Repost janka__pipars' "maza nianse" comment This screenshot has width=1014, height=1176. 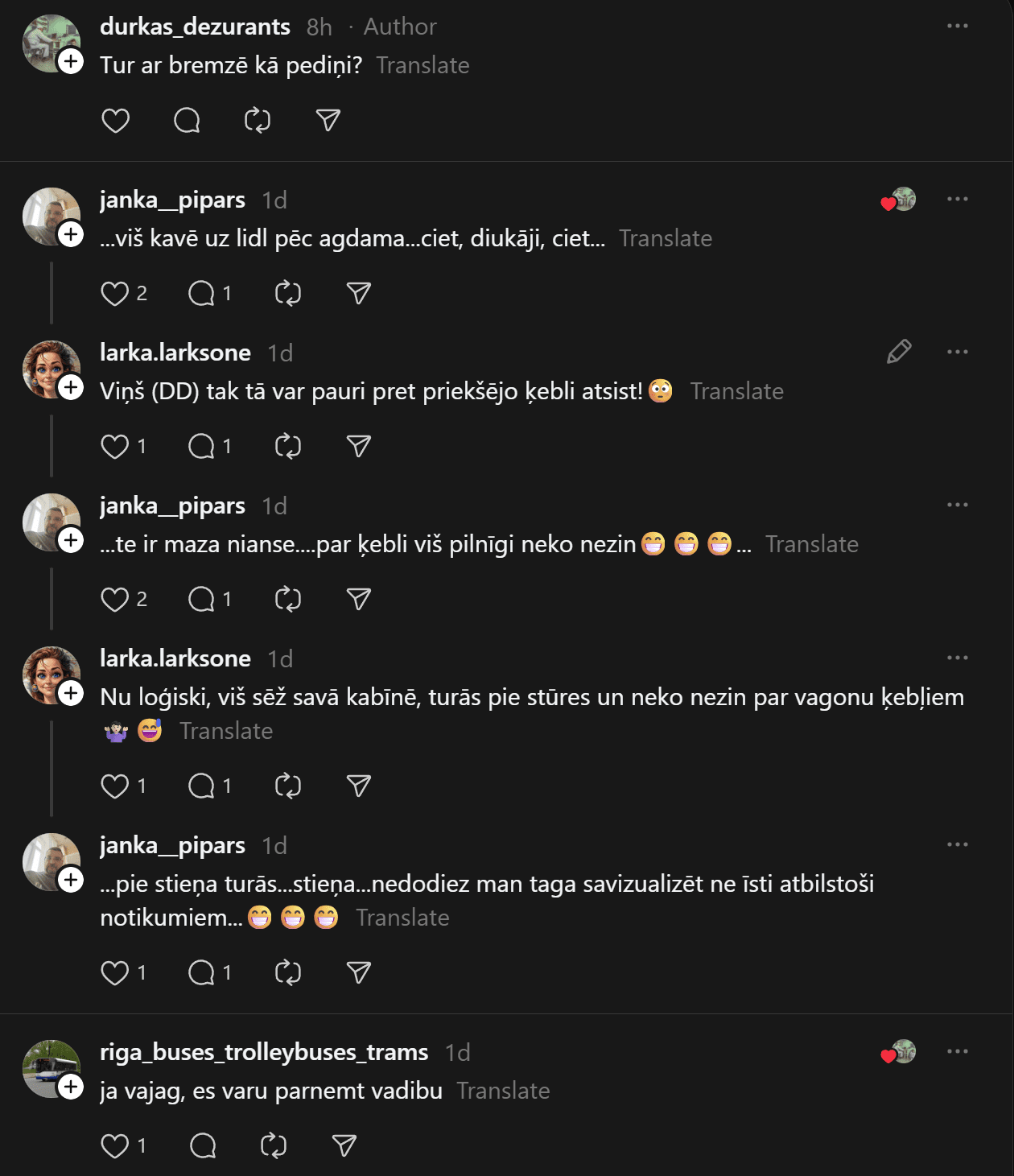click(x=287, y=600)
